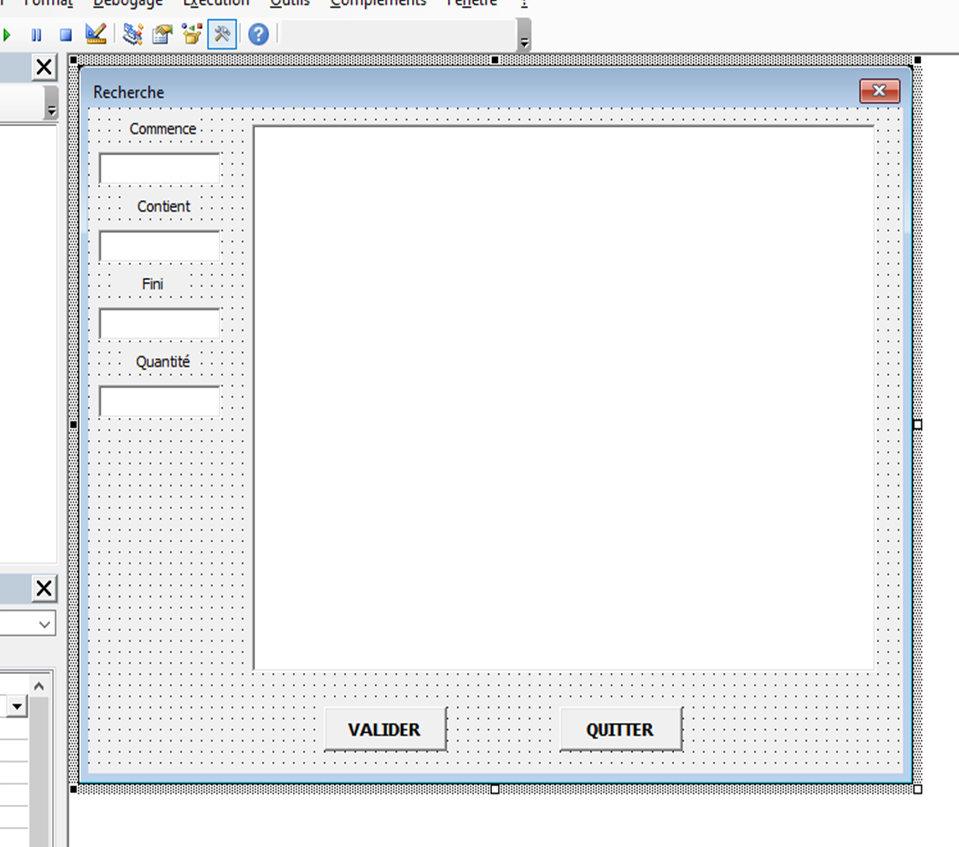Open the Outils menu
The height and width of the screenshot is (847, 959).
[289, 3]
